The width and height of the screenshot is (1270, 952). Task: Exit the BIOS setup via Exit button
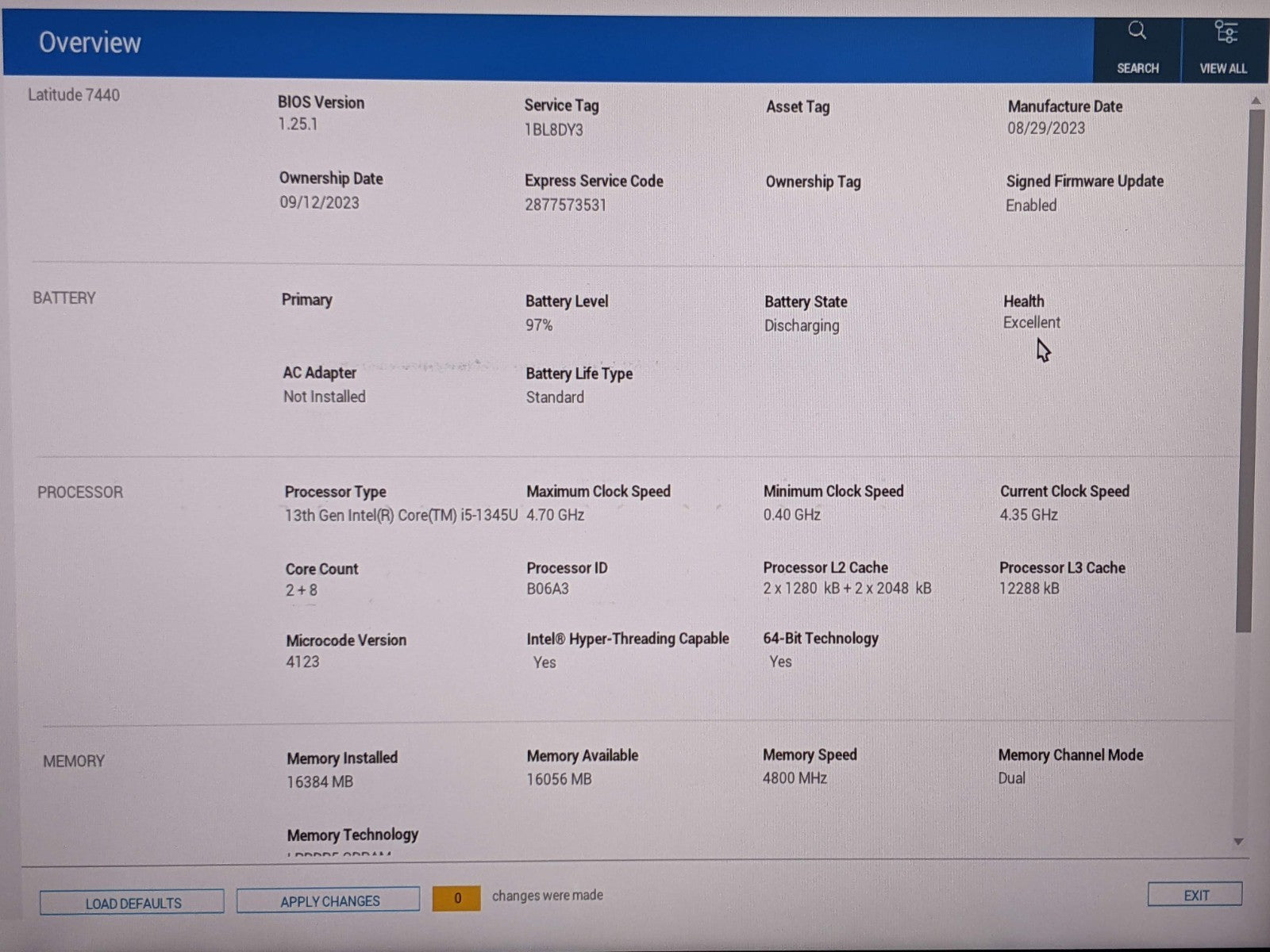coord(1195,895)
